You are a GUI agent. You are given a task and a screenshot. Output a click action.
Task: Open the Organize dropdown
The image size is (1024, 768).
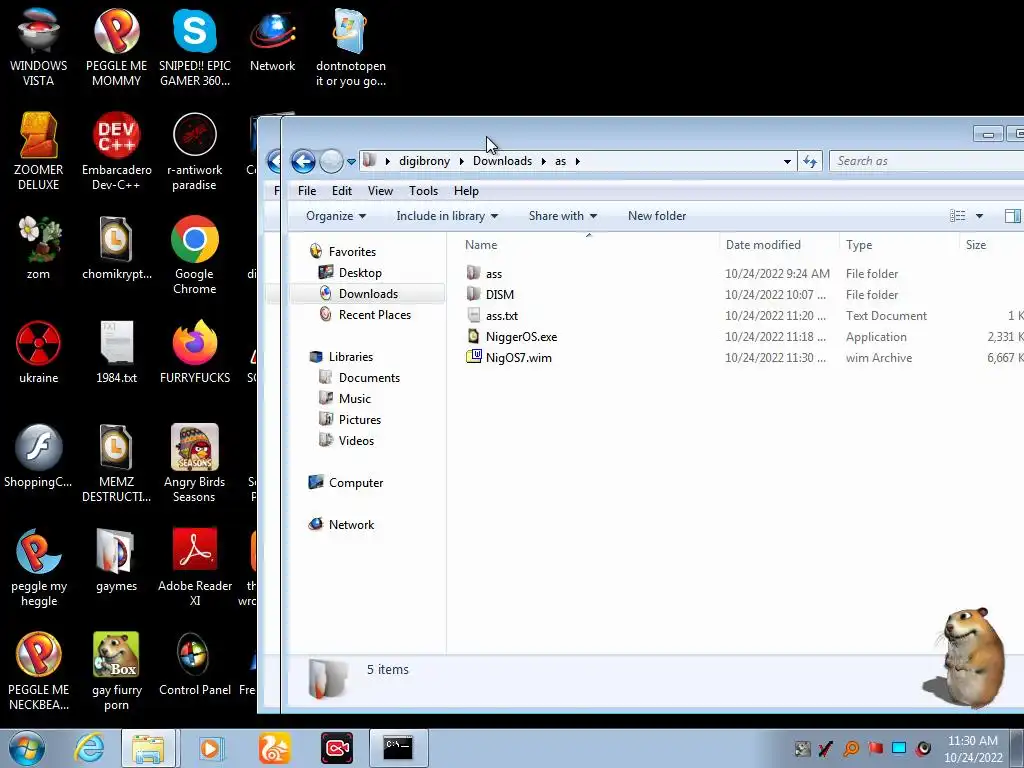(x=336, y=216)
